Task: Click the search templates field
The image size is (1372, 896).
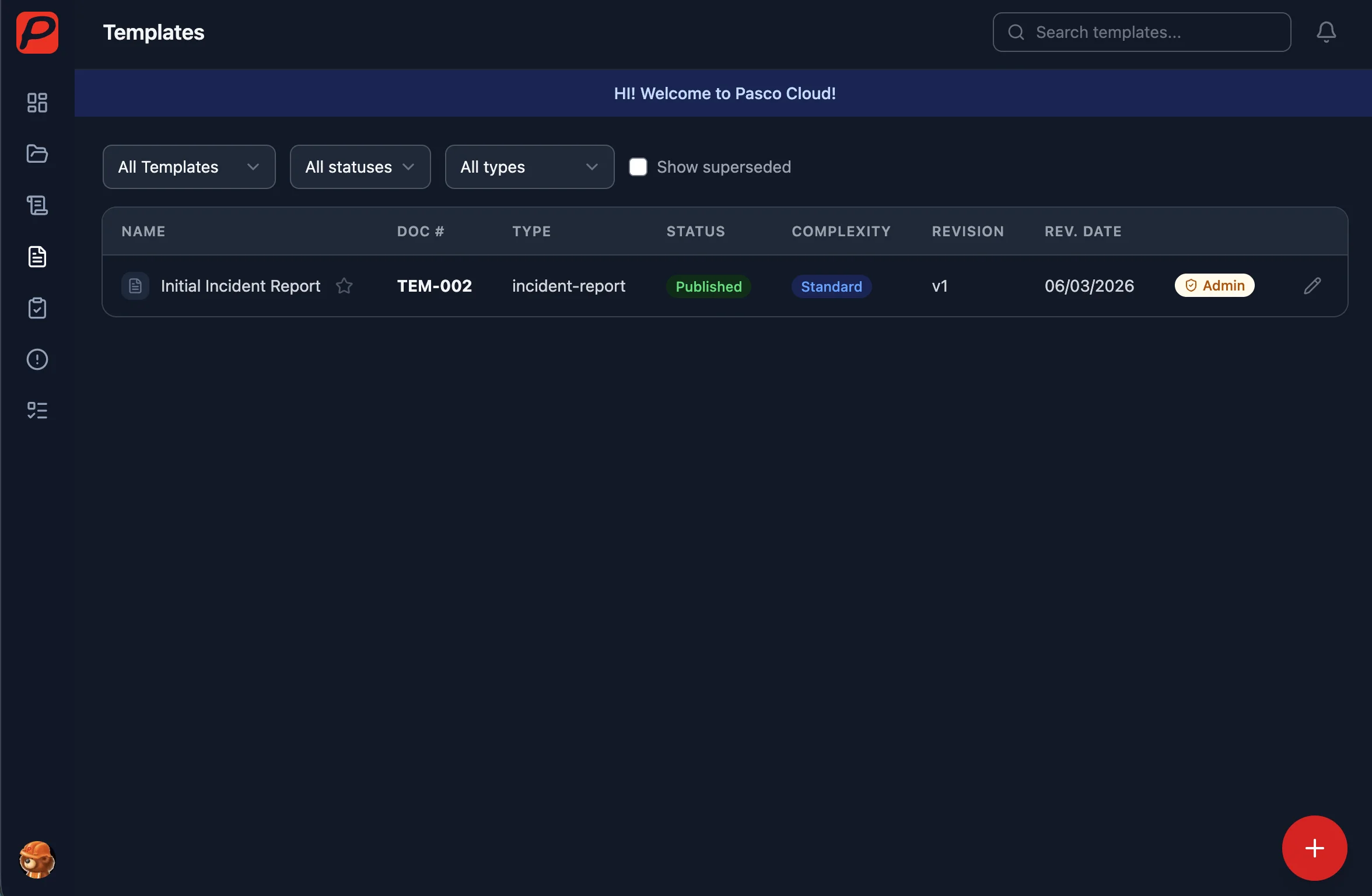Action: click(x=1140, y=32)
